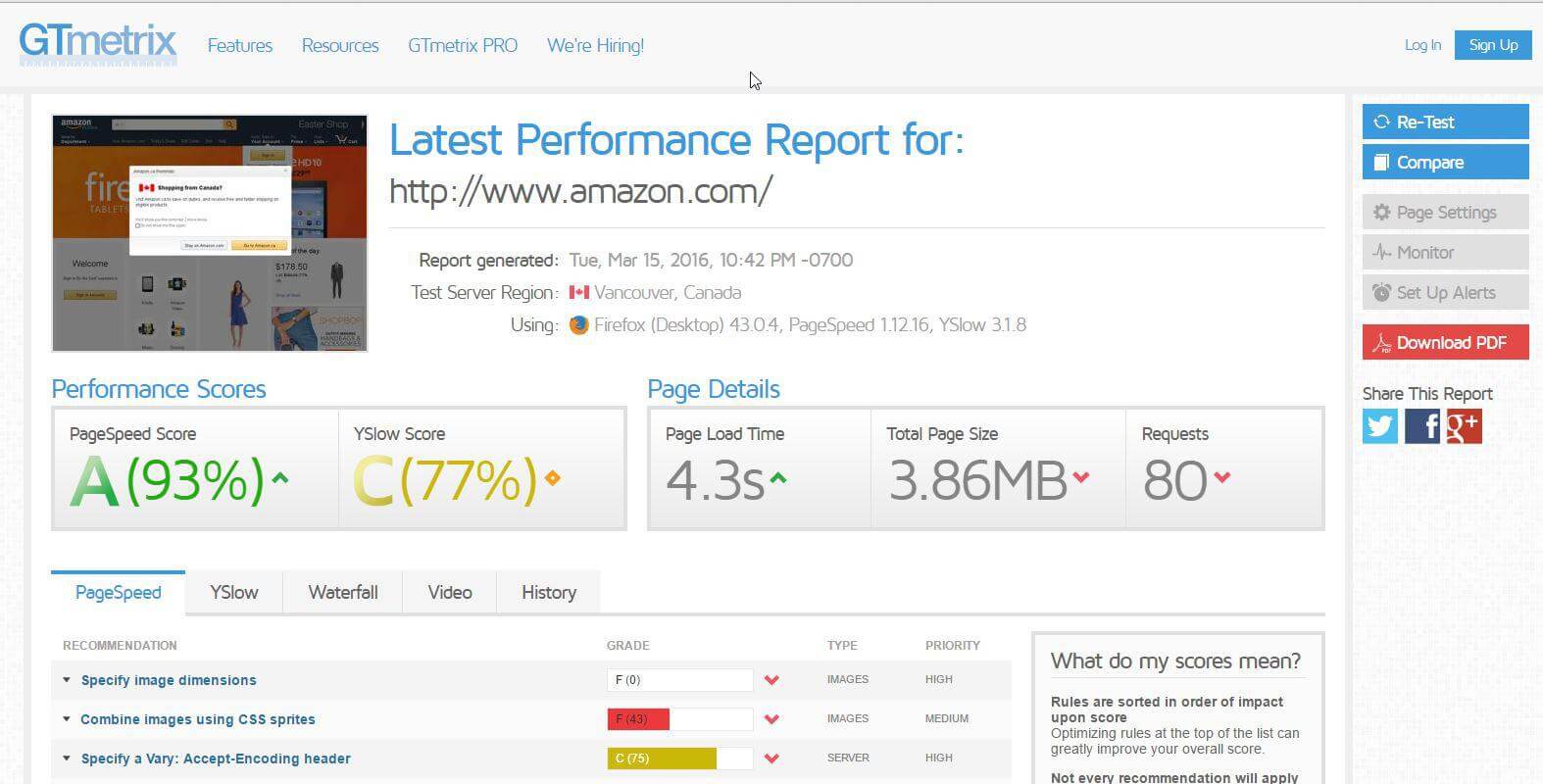Click red arrow in Specify image dimensions row

click(x=771, y=679)
